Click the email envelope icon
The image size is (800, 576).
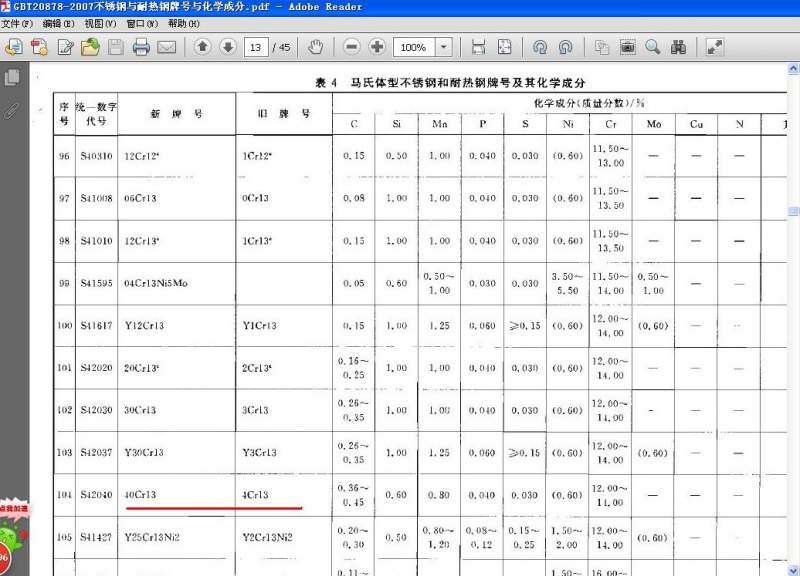[x=167, y=47]
